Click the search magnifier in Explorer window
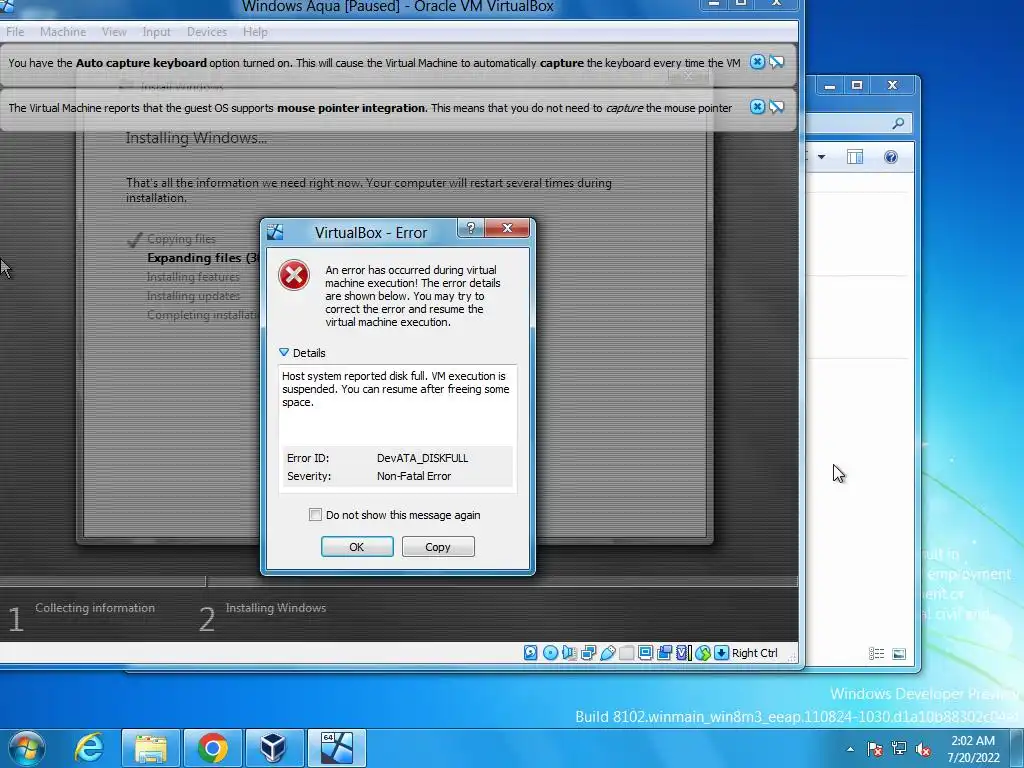The image size is (1024, 768). (898, 123)
